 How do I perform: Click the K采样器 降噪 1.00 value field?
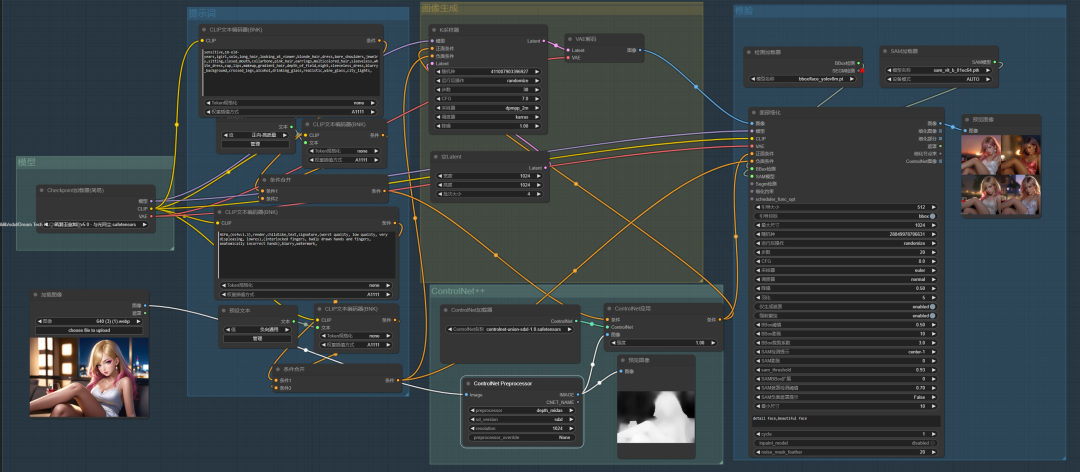coord(488,126)
